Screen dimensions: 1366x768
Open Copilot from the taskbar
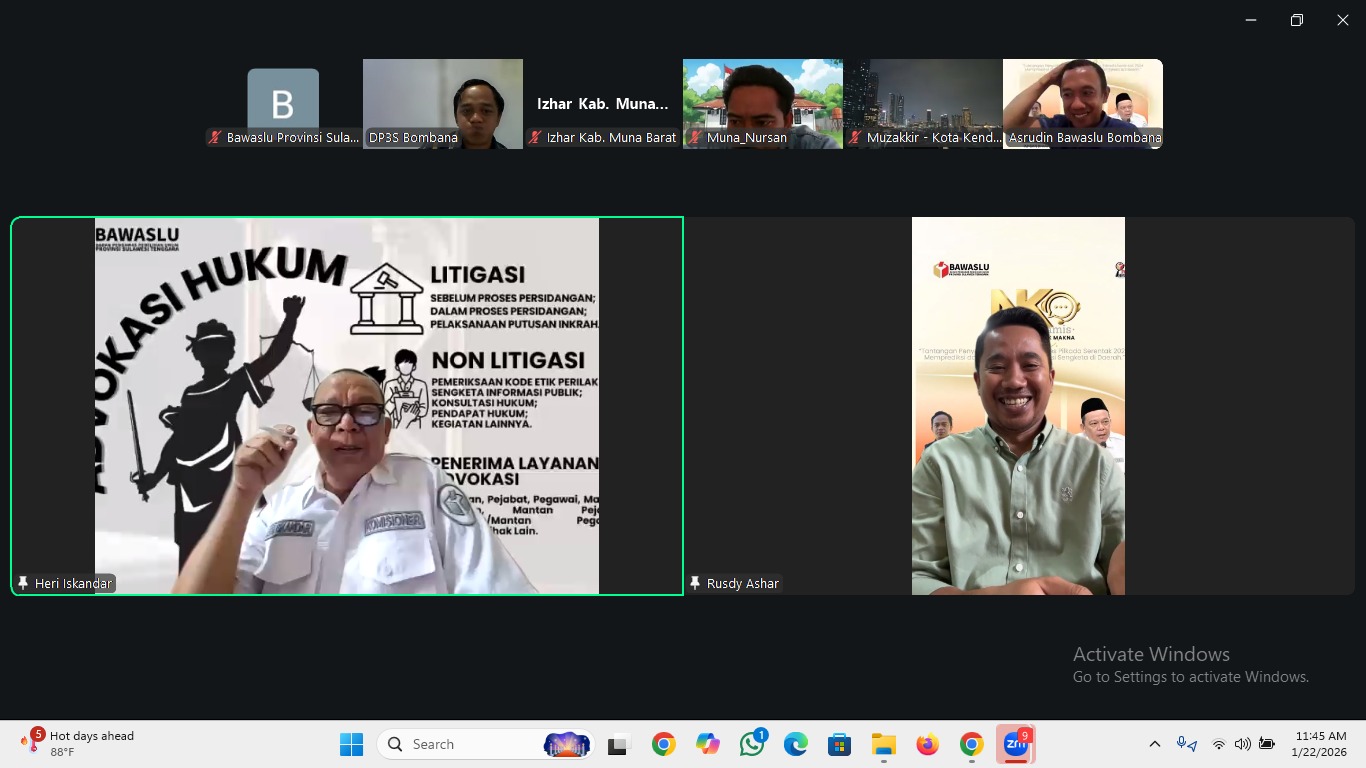(707, 744)
